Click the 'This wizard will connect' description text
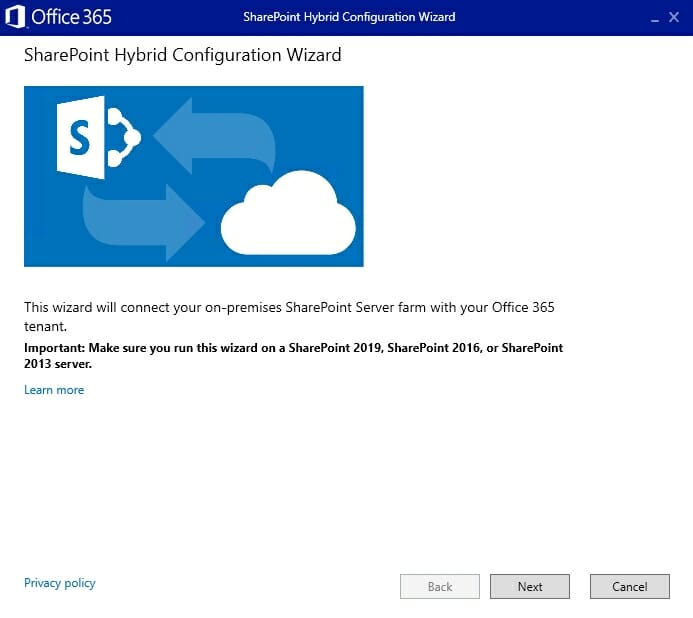The image size is (693, 618). (289, 317)
